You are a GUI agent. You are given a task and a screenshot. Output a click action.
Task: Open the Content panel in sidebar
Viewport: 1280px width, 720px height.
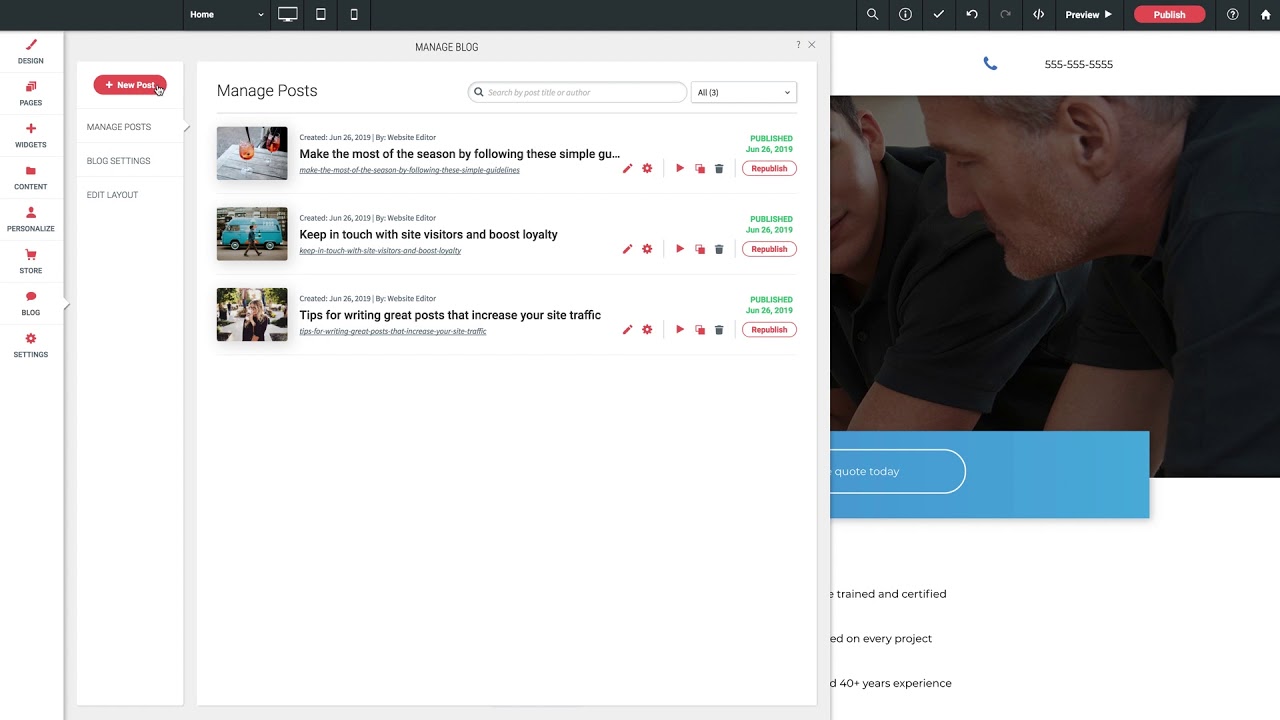click(31, 178)
